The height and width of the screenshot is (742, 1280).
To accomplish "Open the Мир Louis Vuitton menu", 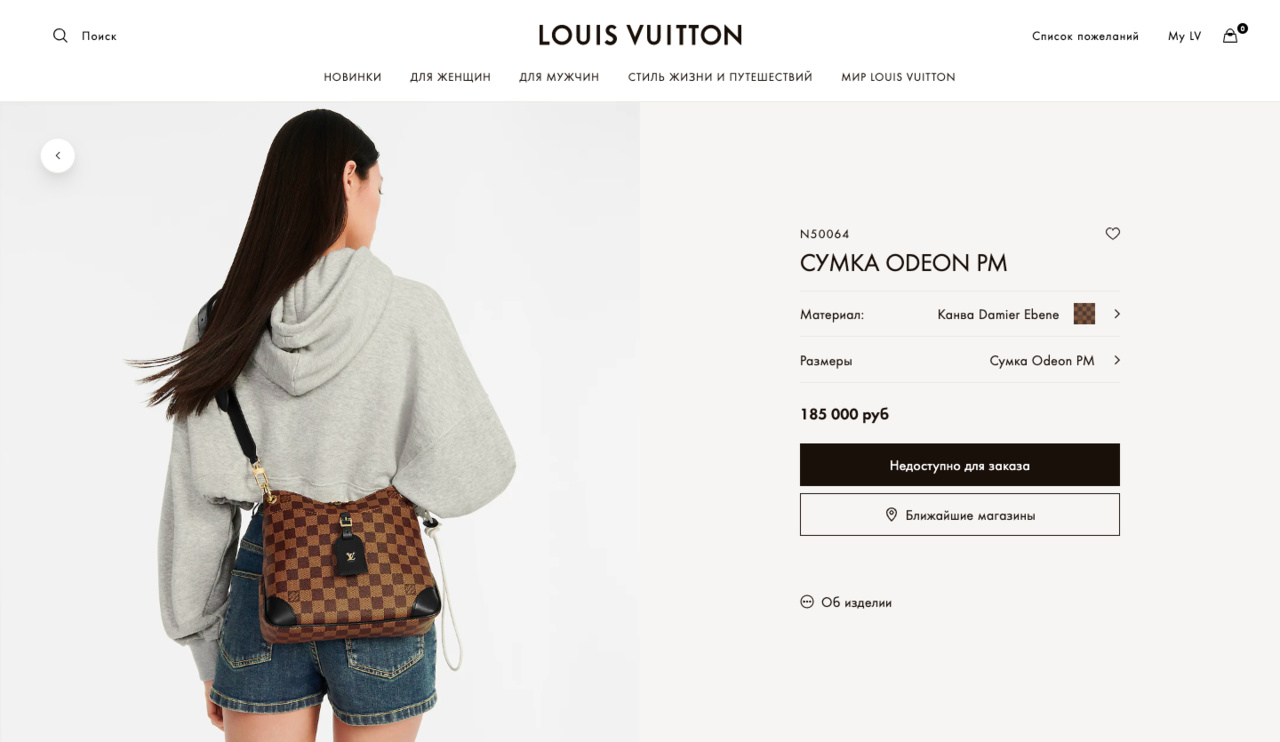I will (898, 77).
